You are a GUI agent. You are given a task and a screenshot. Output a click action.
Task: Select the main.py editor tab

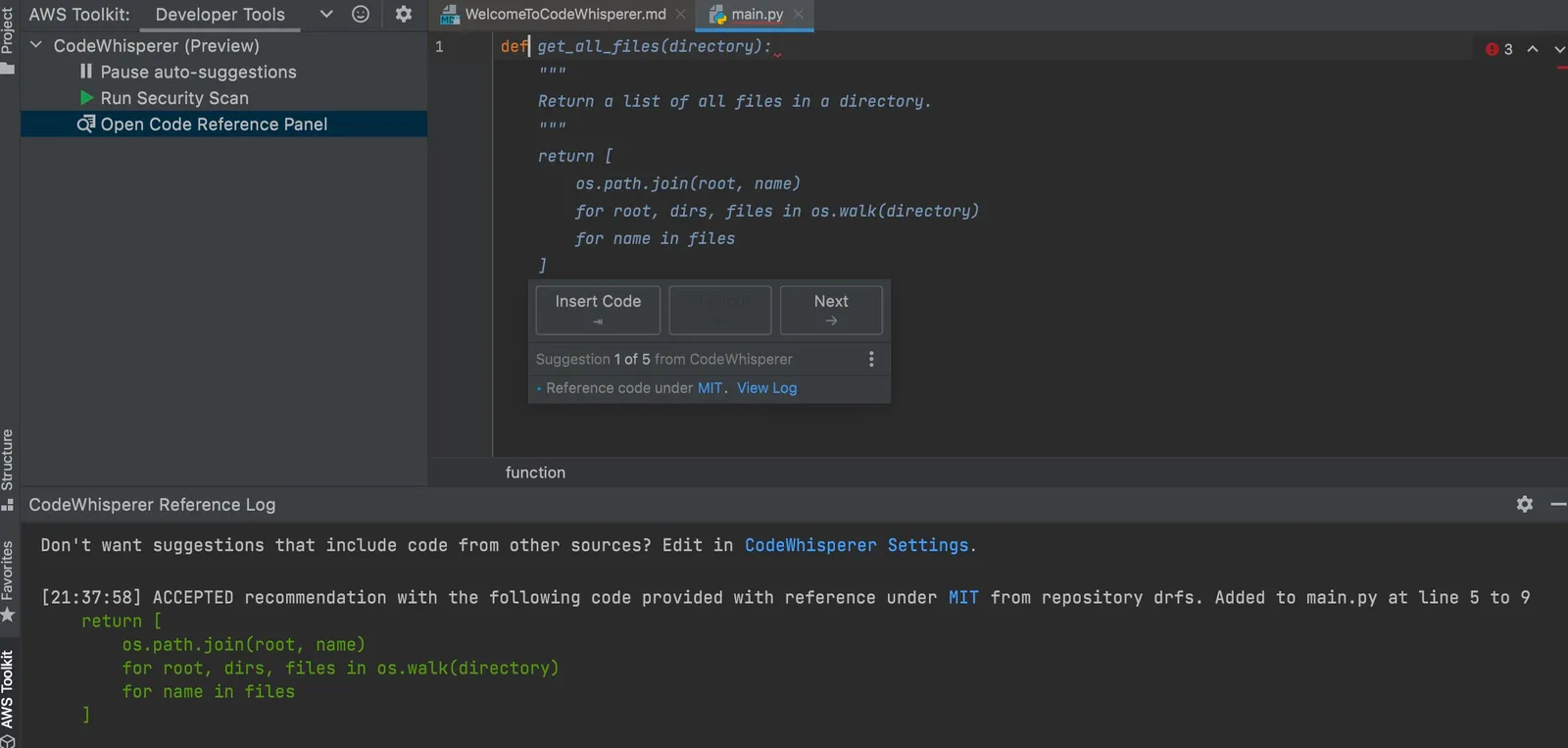pyautogui.click(x=757, y=15)
